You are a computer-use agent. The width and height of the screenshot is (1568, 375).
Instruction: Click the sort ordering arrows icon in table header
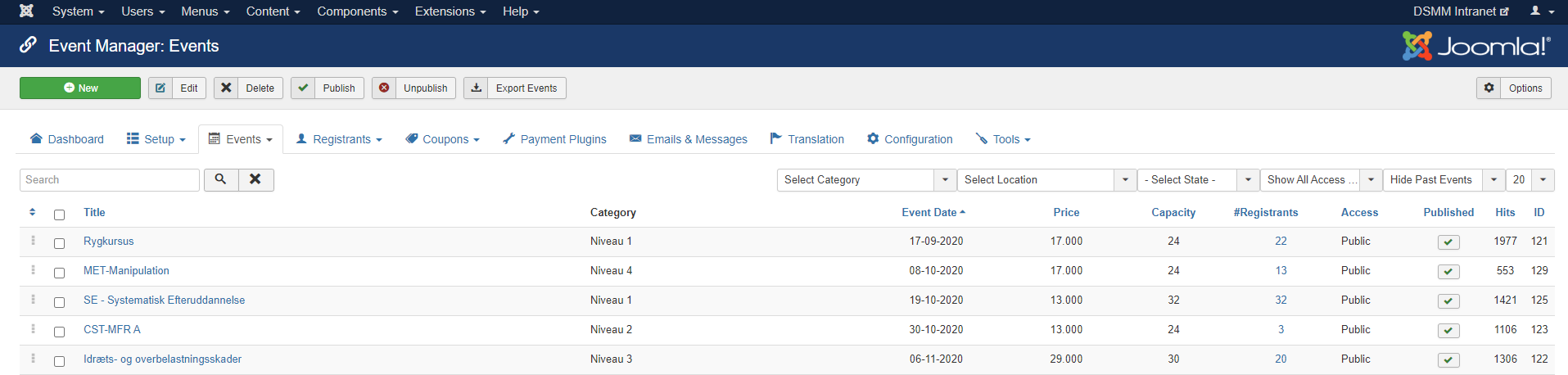click(33, 212)
